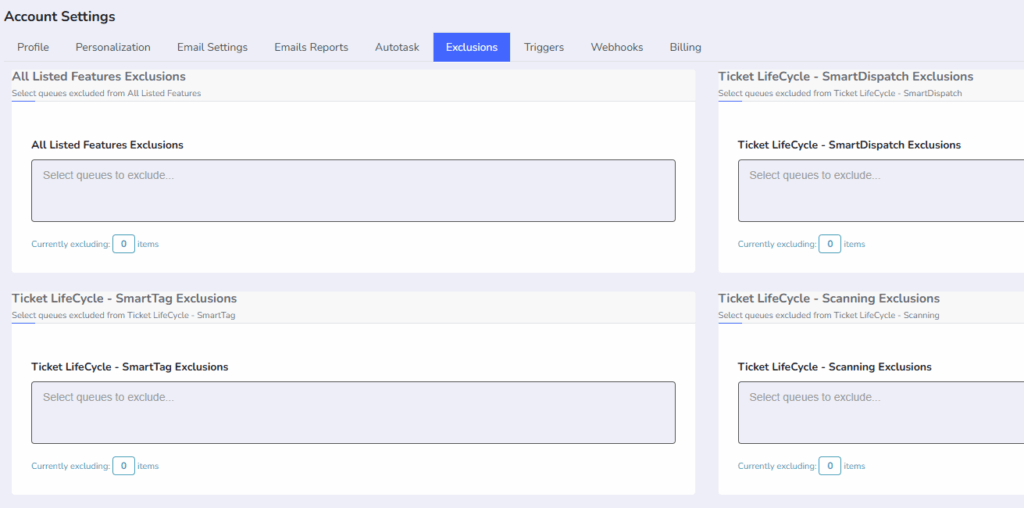Select the Autotask tab
Image resolution: width=1024 pixels, height=508 pixels.
397,47
